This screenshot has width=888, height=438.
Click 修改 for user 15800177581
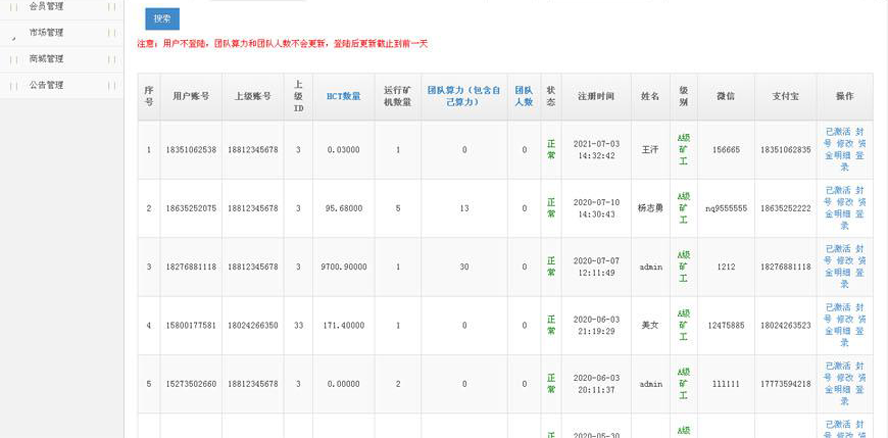845,319
